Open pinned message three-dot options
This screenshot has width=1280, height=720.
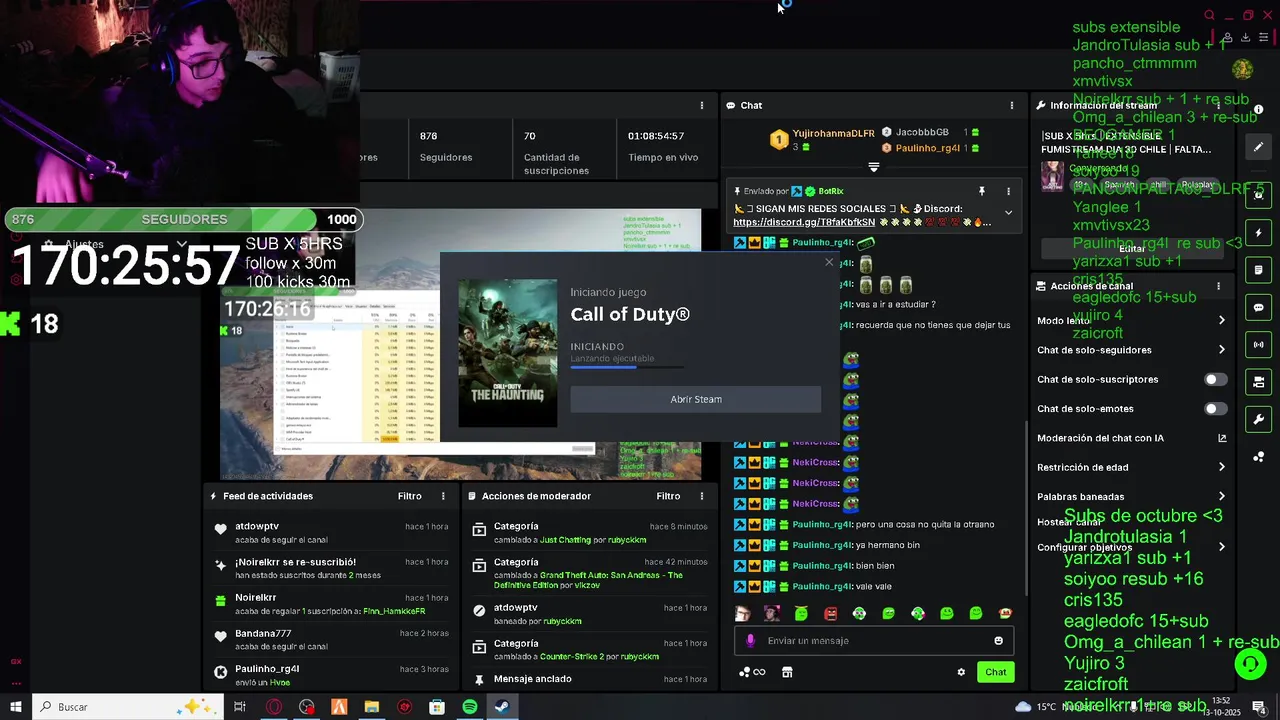1008,191
